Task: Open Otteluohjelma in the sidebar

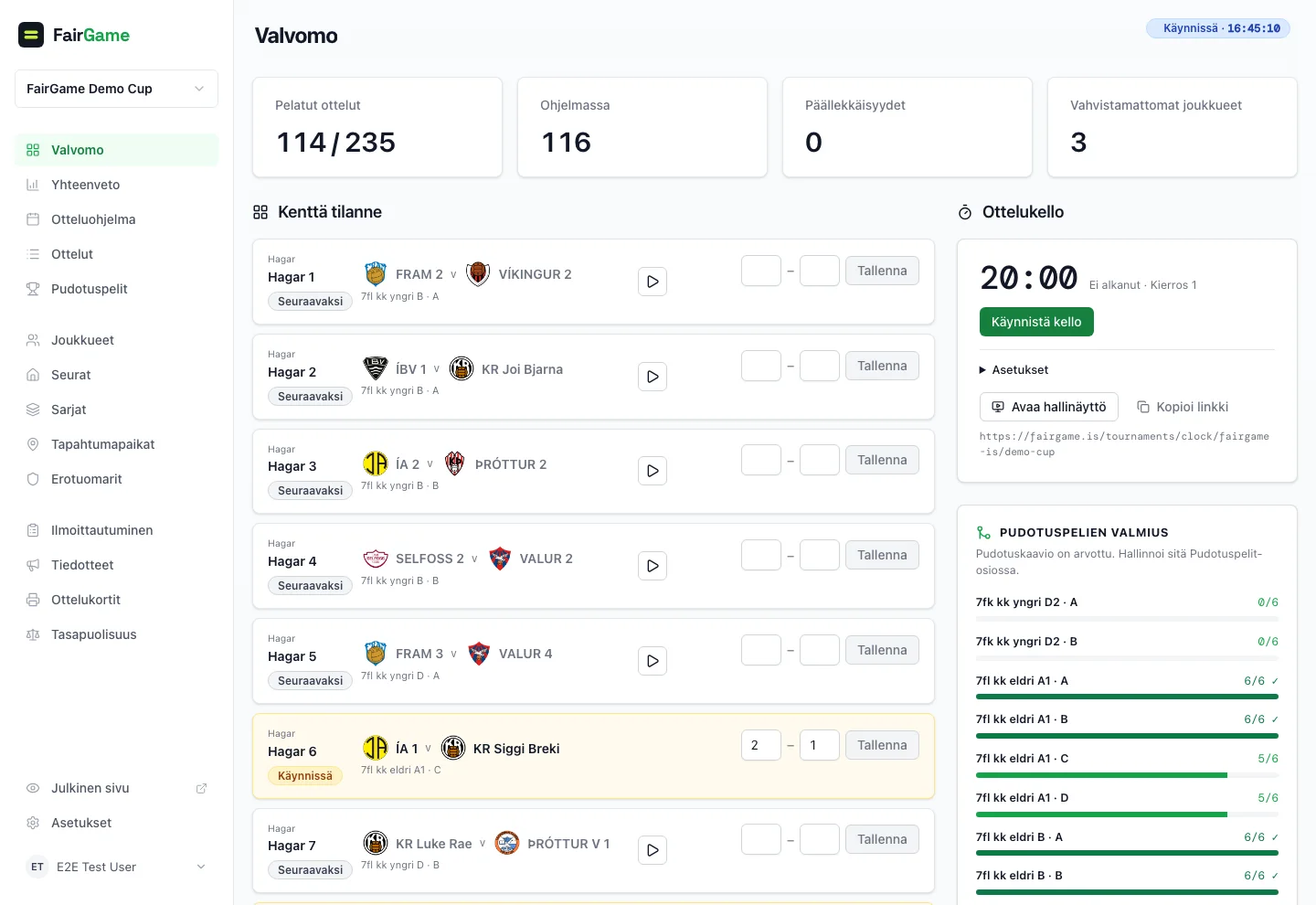Action: [116, 219]
